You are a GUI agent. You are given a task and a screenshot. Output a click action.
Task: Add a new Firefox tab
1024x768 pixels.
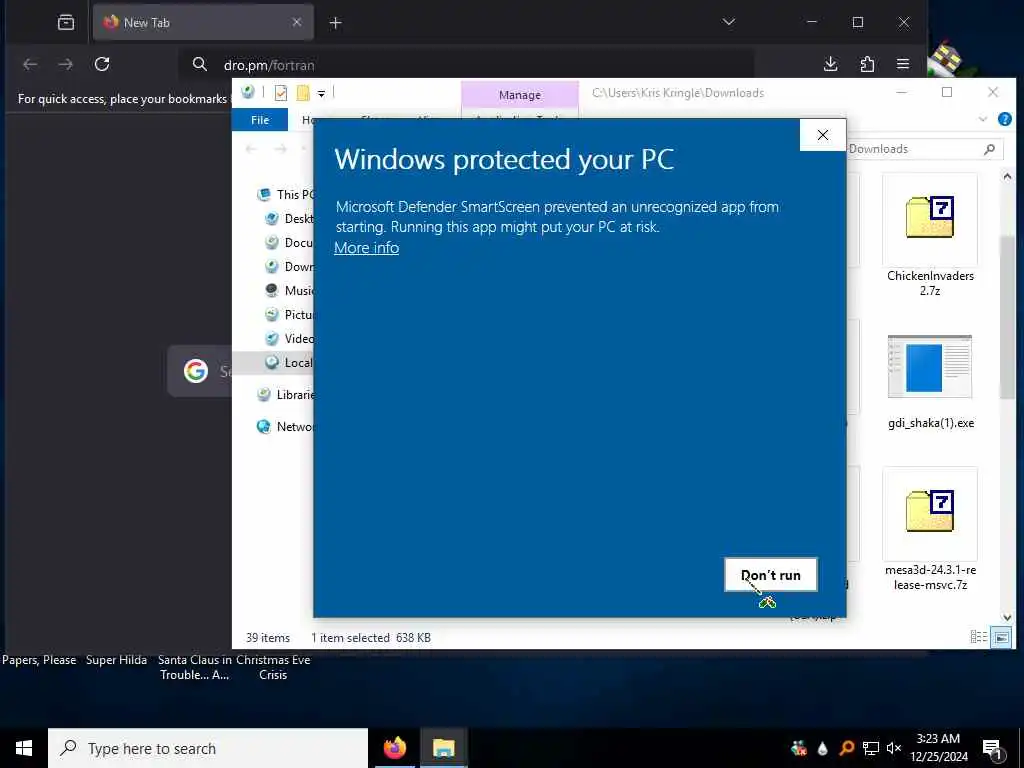pyautogui.click(x=335, y=23)
